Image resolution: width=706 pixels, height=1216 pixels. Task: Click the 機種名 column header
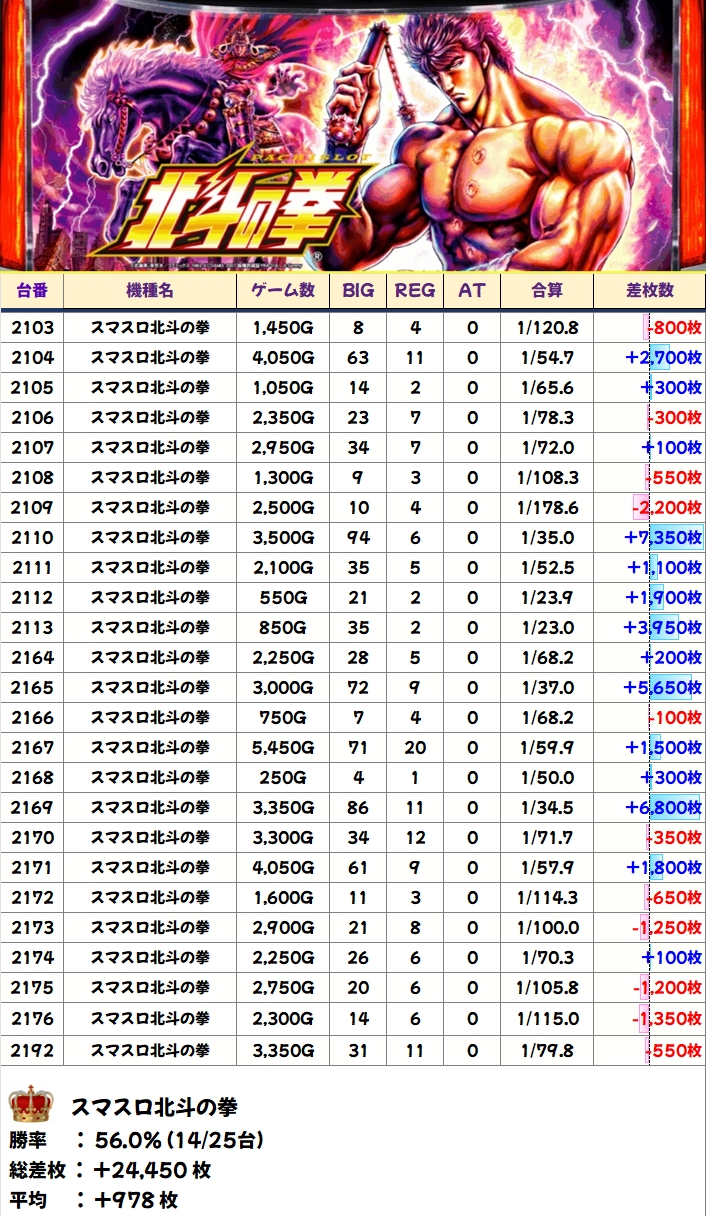tap(150, 290)
